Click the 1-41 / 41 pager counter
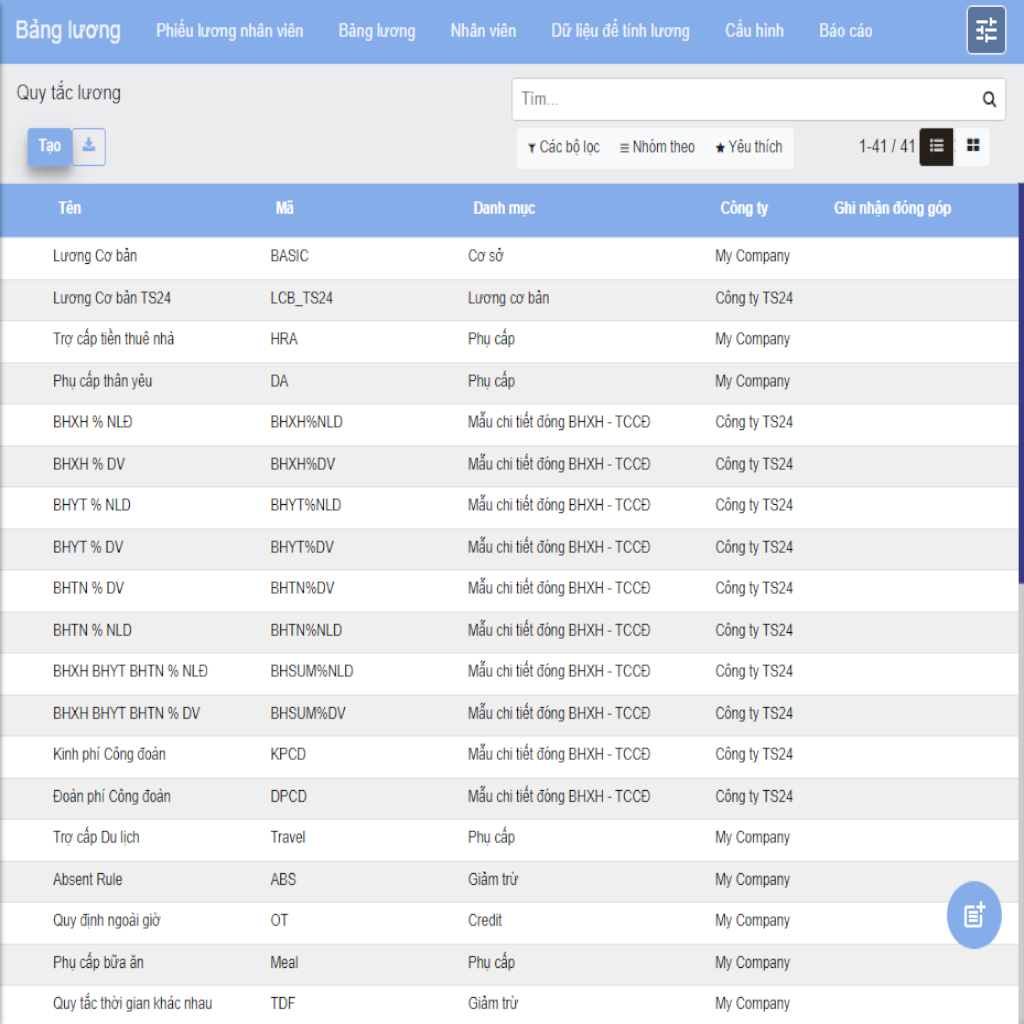The image size is (1024, 1024). pos(886,146)
